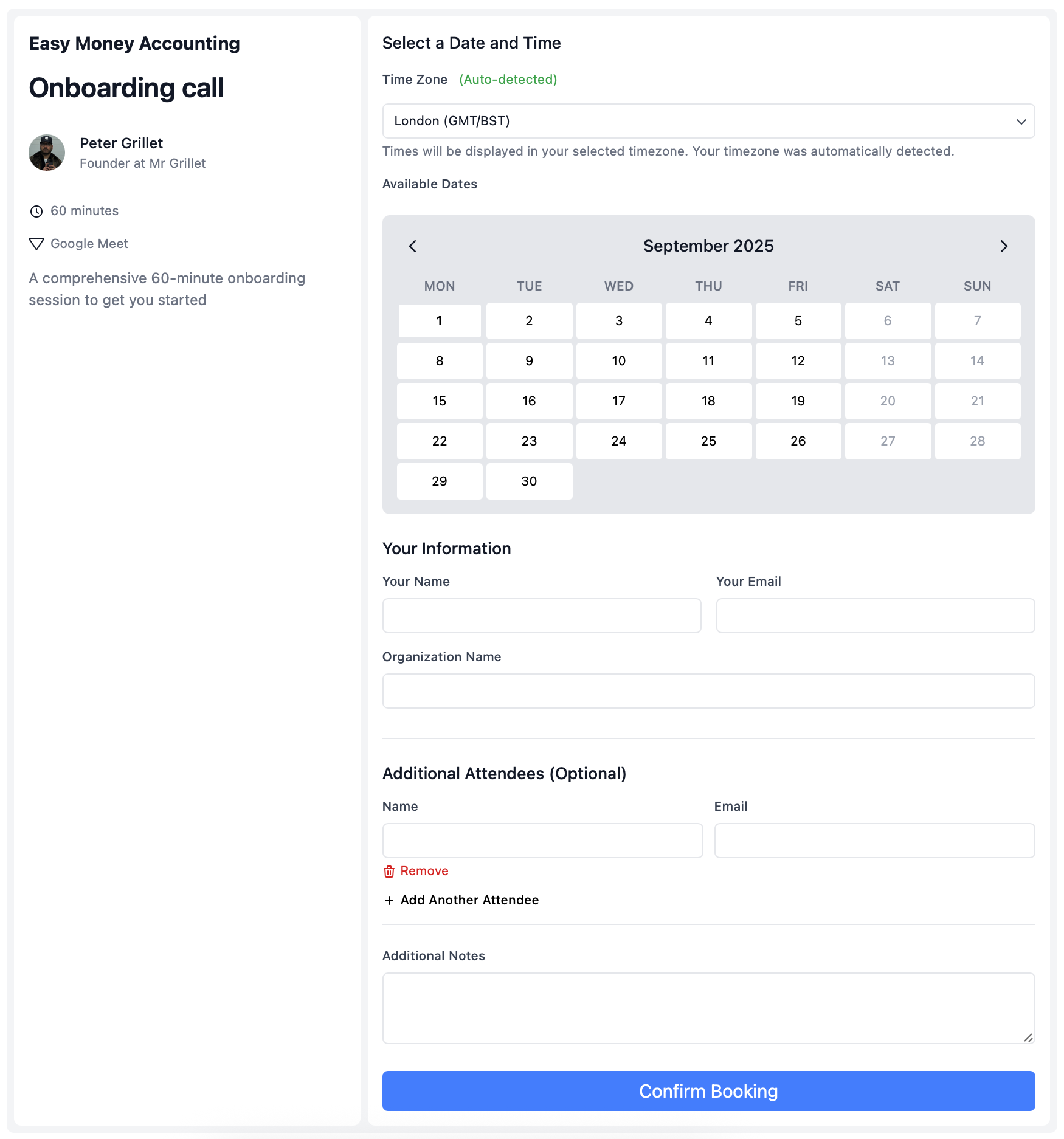Click the Google Meet location icon
The image size is (1064, 1139).
[36, 244]
